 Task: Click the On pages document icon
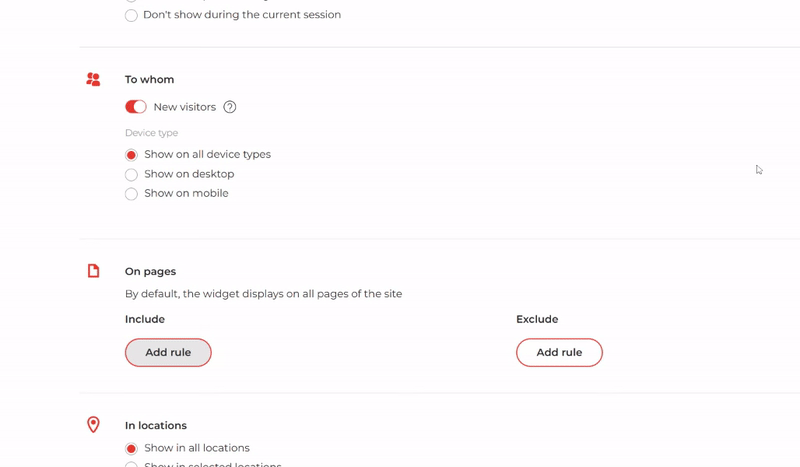tap(93, 271)
